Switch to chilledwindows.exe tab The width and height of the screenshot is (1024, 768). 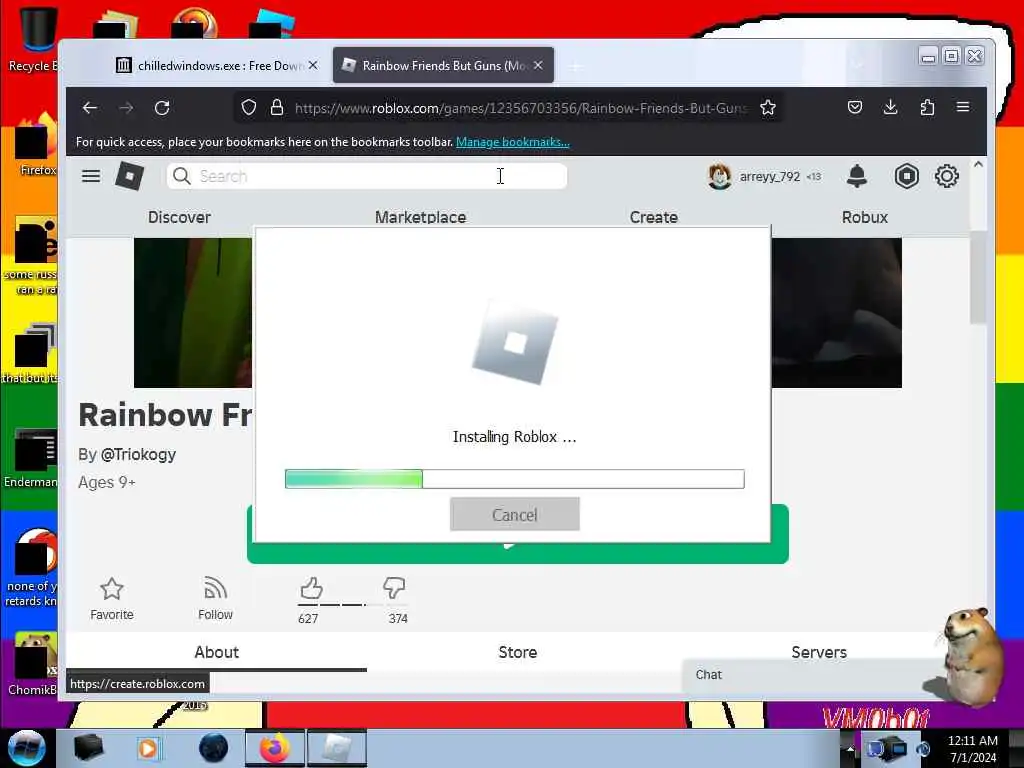tap(216, 65)
